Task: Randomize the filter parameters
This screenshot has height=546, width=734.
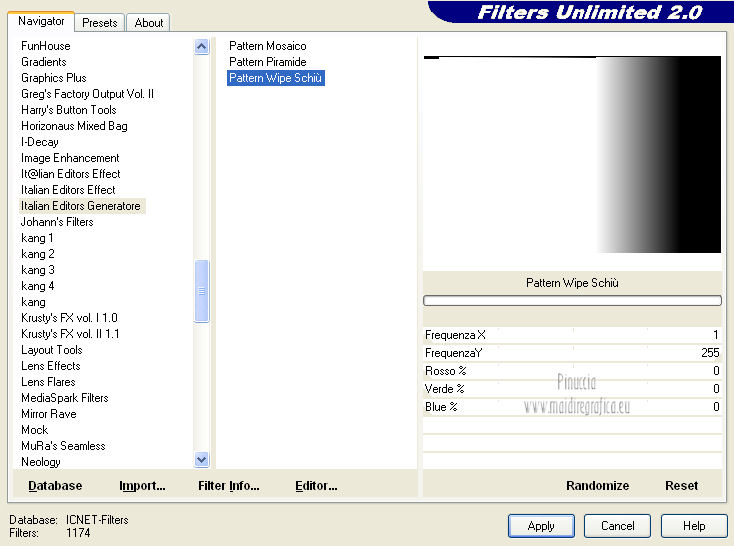Action: (x=597, y=486)
